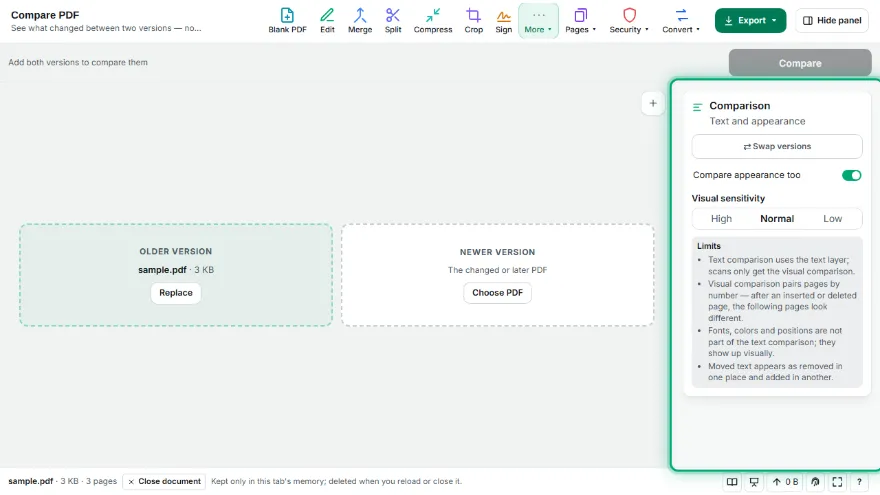
Task: Choose PDF for the newer version
Action: [x=497, y=293]
